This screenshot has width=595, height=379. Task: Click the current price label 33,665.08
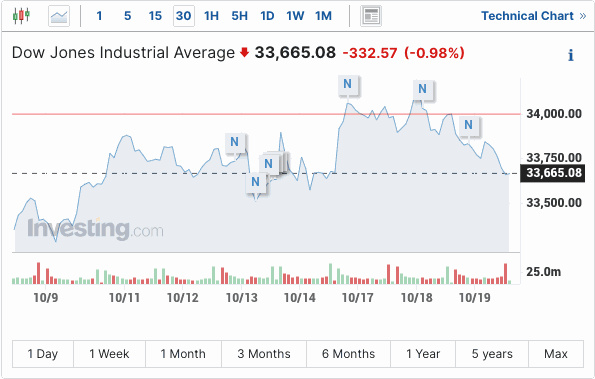pyautogui.click(x=552, y=173)
